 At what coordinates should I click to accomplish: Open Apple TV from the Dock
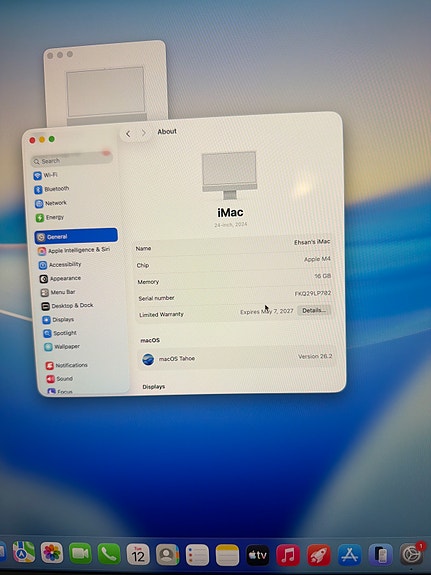pos(257,555)
